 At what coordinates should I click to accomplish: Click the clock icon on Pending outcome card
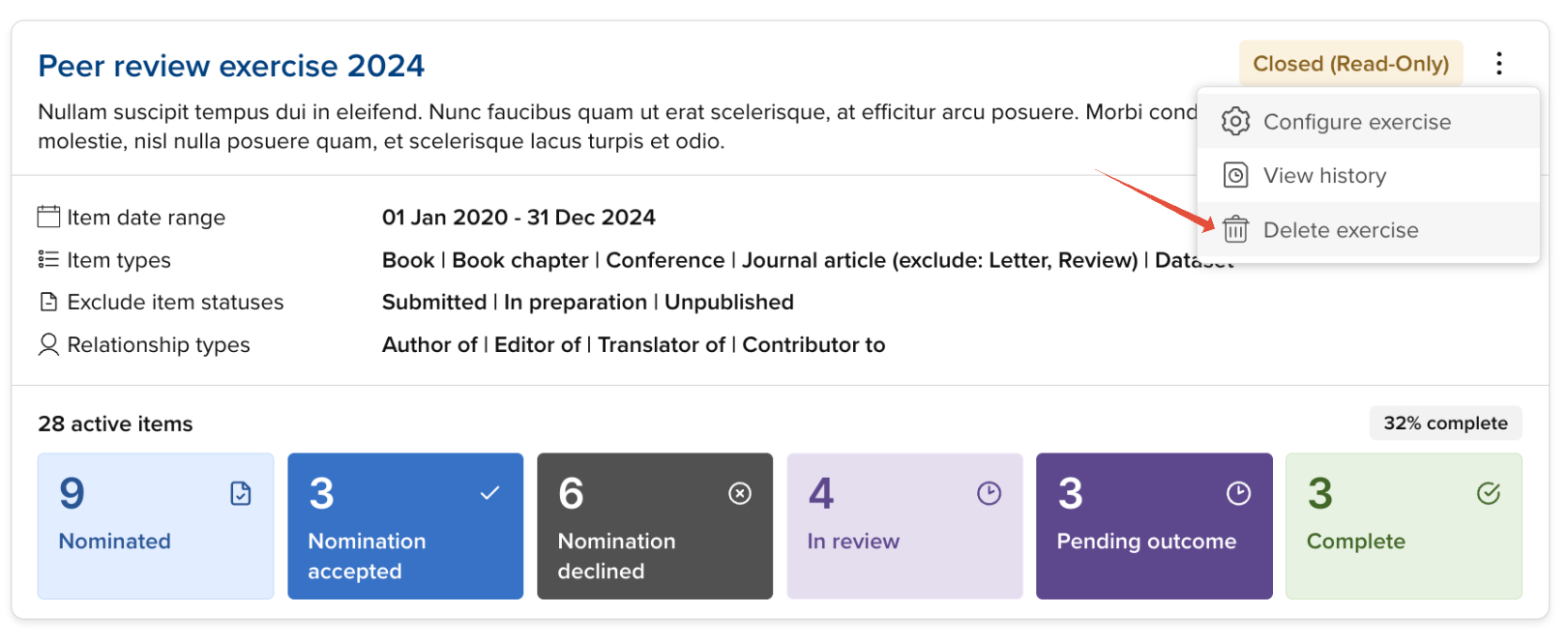point(1238,493)
